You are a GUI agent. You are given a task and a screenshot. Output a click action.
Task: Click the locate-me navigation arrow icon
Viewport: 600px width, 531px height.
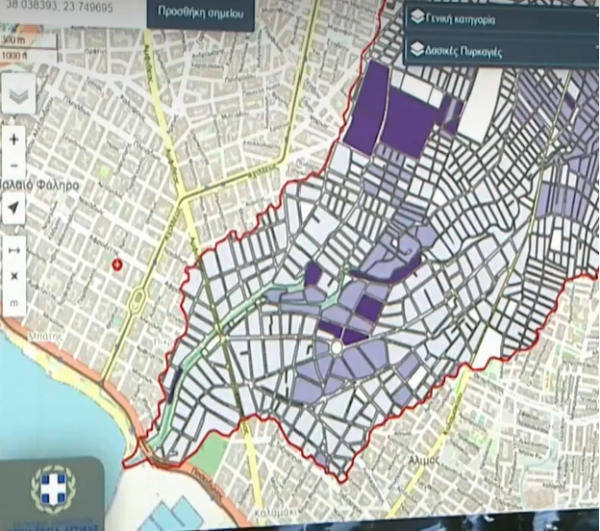click(x=14, y=208)
